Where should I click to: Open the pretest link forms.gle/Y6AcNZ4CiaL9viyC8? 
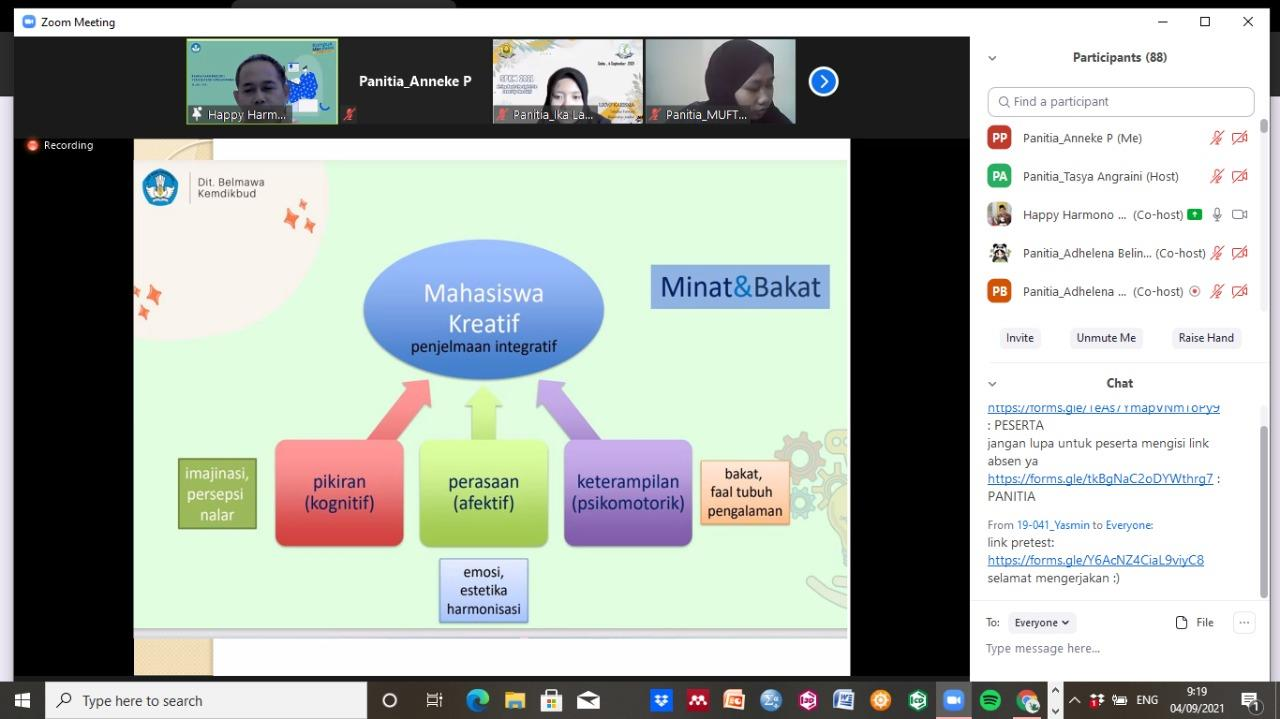coord(1096,560)
